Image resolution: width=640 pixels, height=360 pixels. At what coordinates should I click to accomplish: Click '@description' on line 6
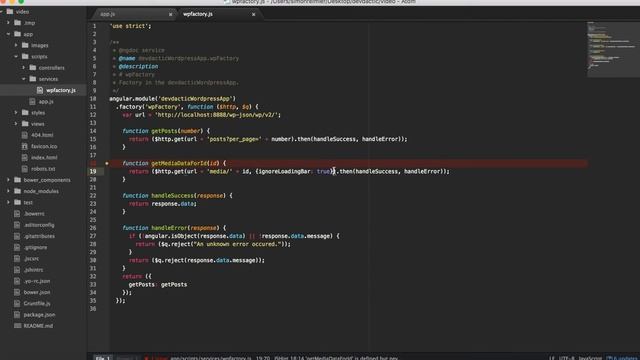[x=138, y=67]
